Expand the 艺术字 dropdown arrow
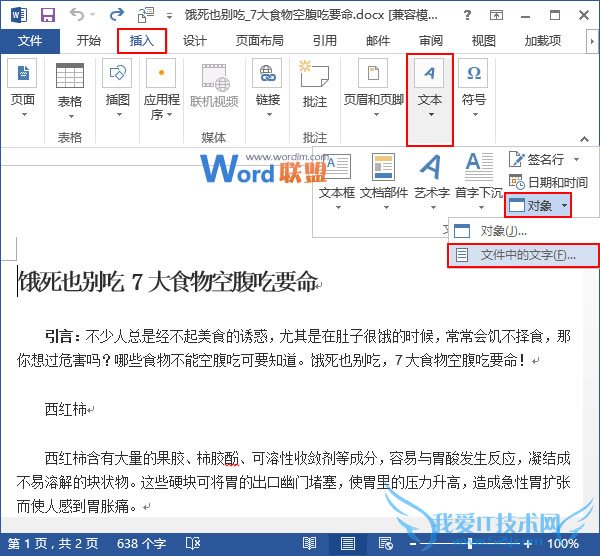The height and width of the screenshot is (556, 600). [433, 207]
